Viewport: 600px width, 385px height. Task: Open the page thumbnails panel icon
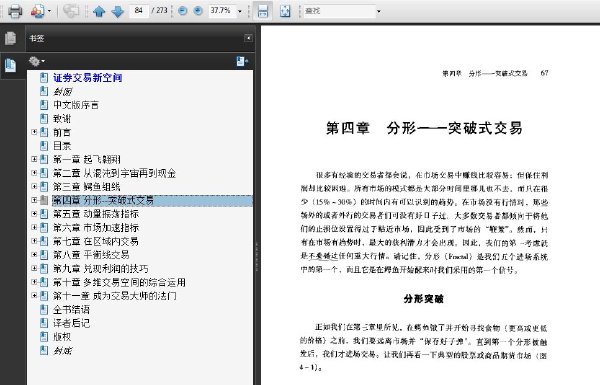click(x=11, y=38)
